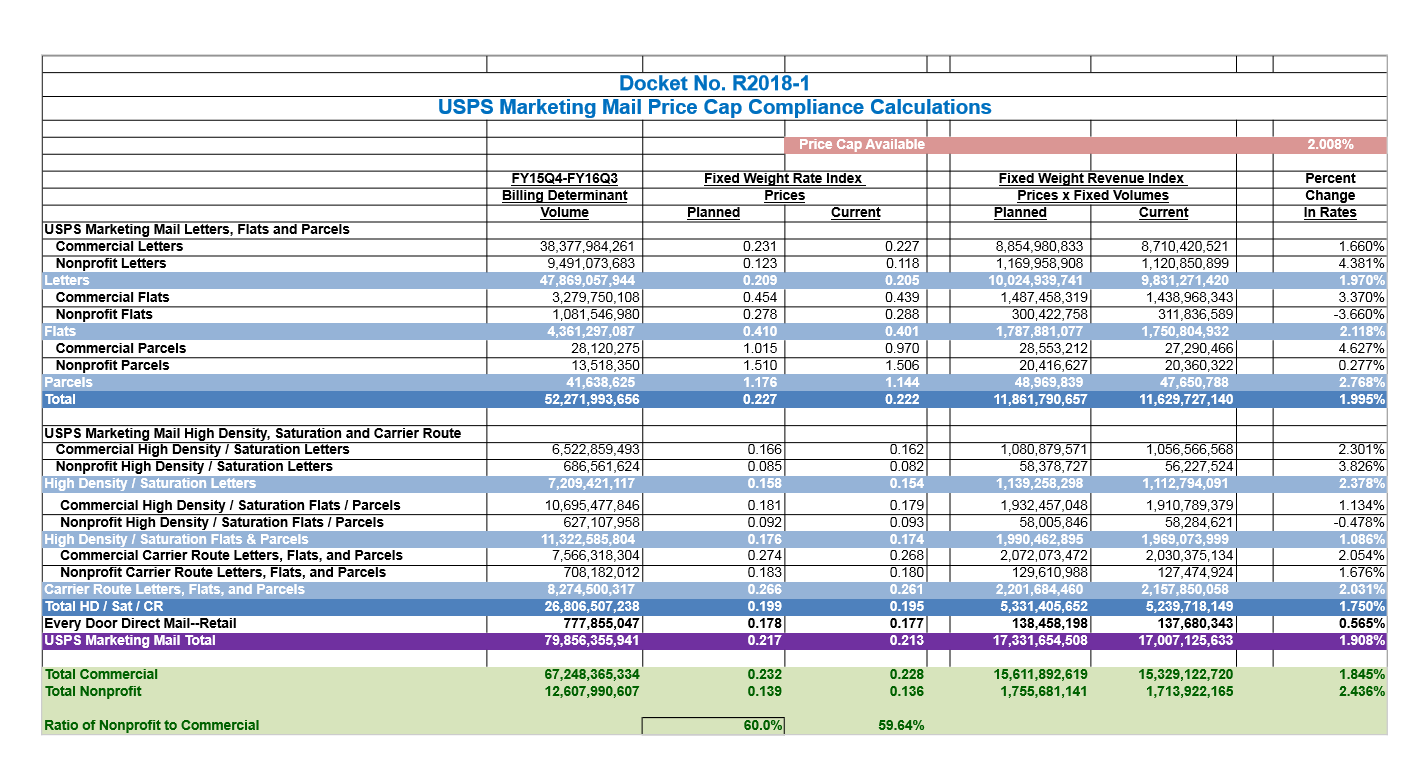
Task: Click the 'Commercial Flats' row label
Action: pyautogui.click(x=112, y=298)
